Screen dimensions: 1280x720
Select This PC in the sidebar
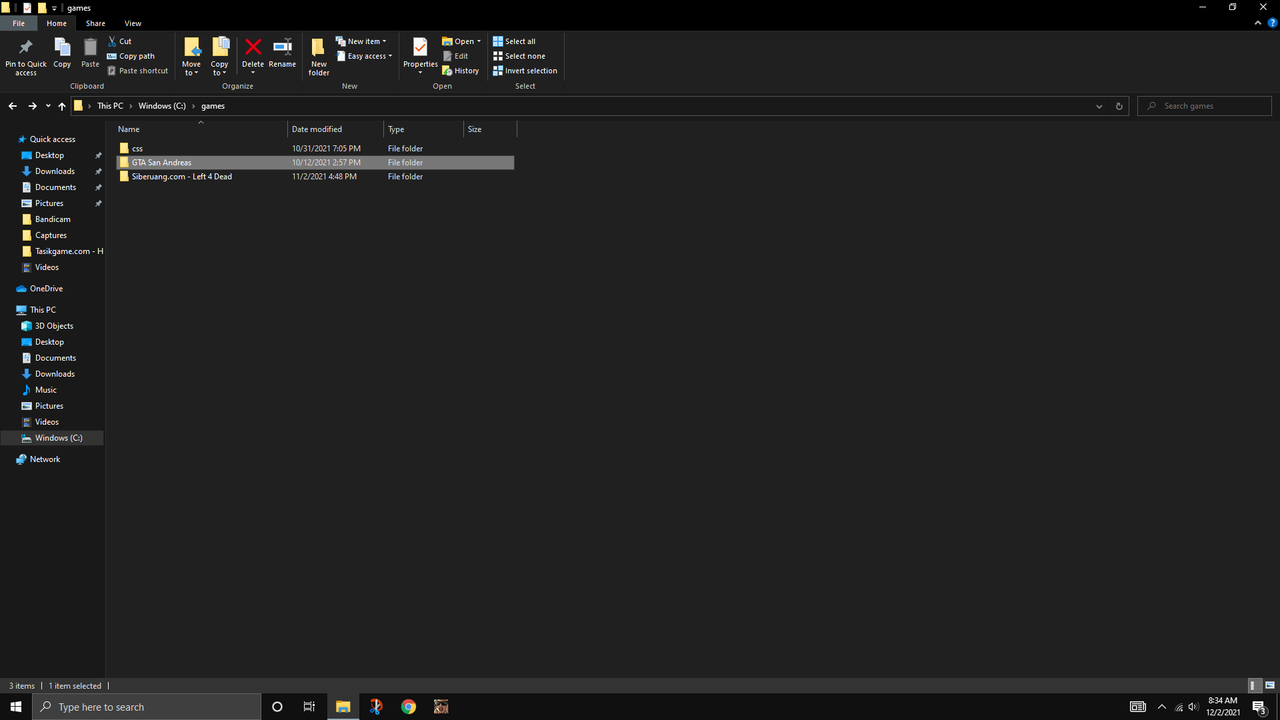coord(43,310)
